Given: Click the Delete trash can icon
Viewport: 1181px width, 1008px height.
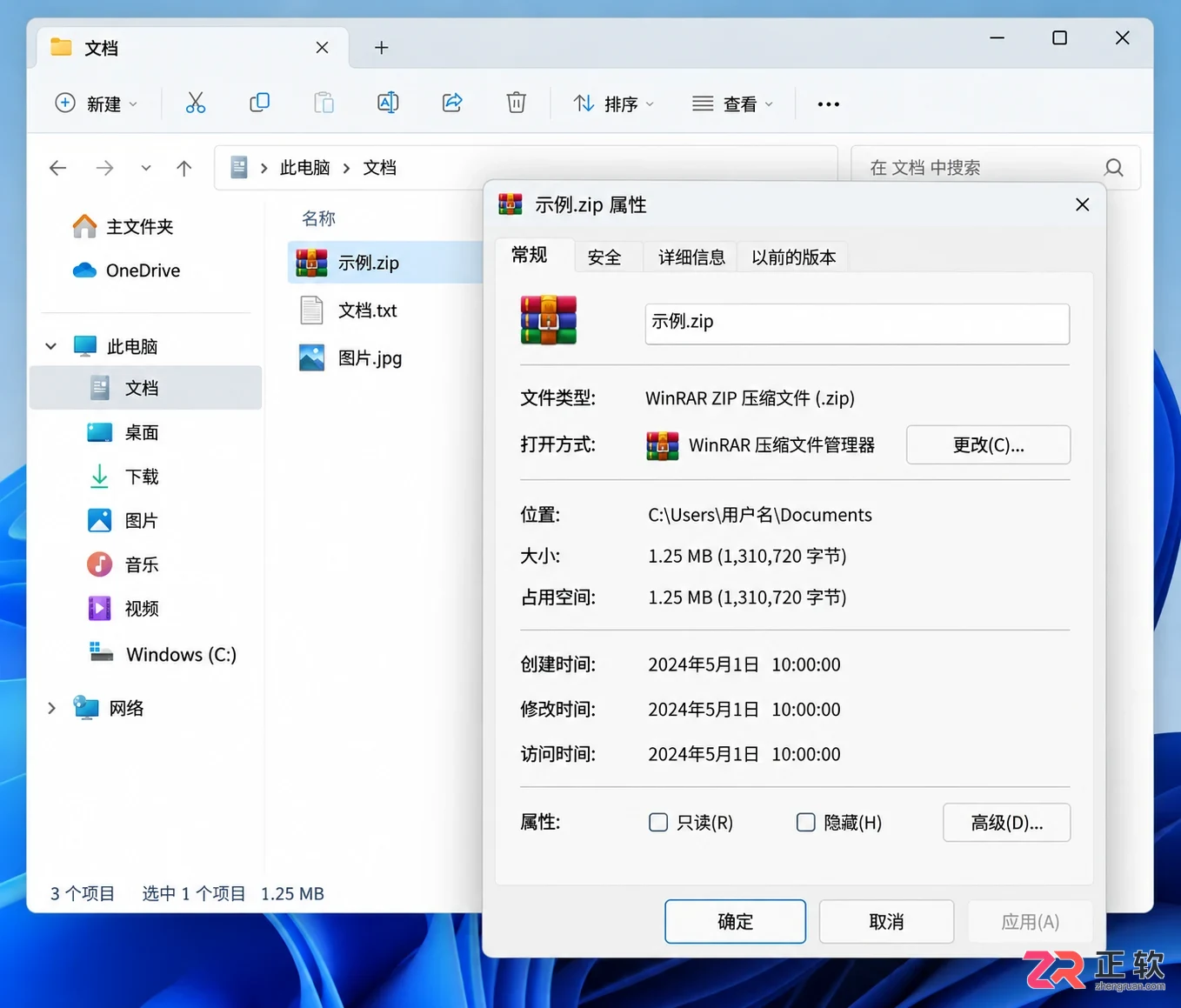Looking at the screenshot, I should pos(517,103).
